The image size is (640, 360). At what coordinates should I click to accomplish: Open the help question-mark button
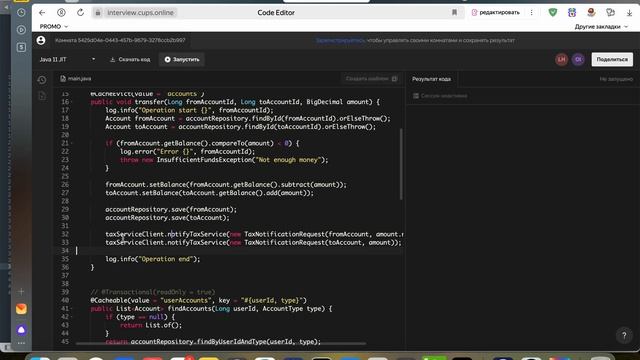[624, 336]
